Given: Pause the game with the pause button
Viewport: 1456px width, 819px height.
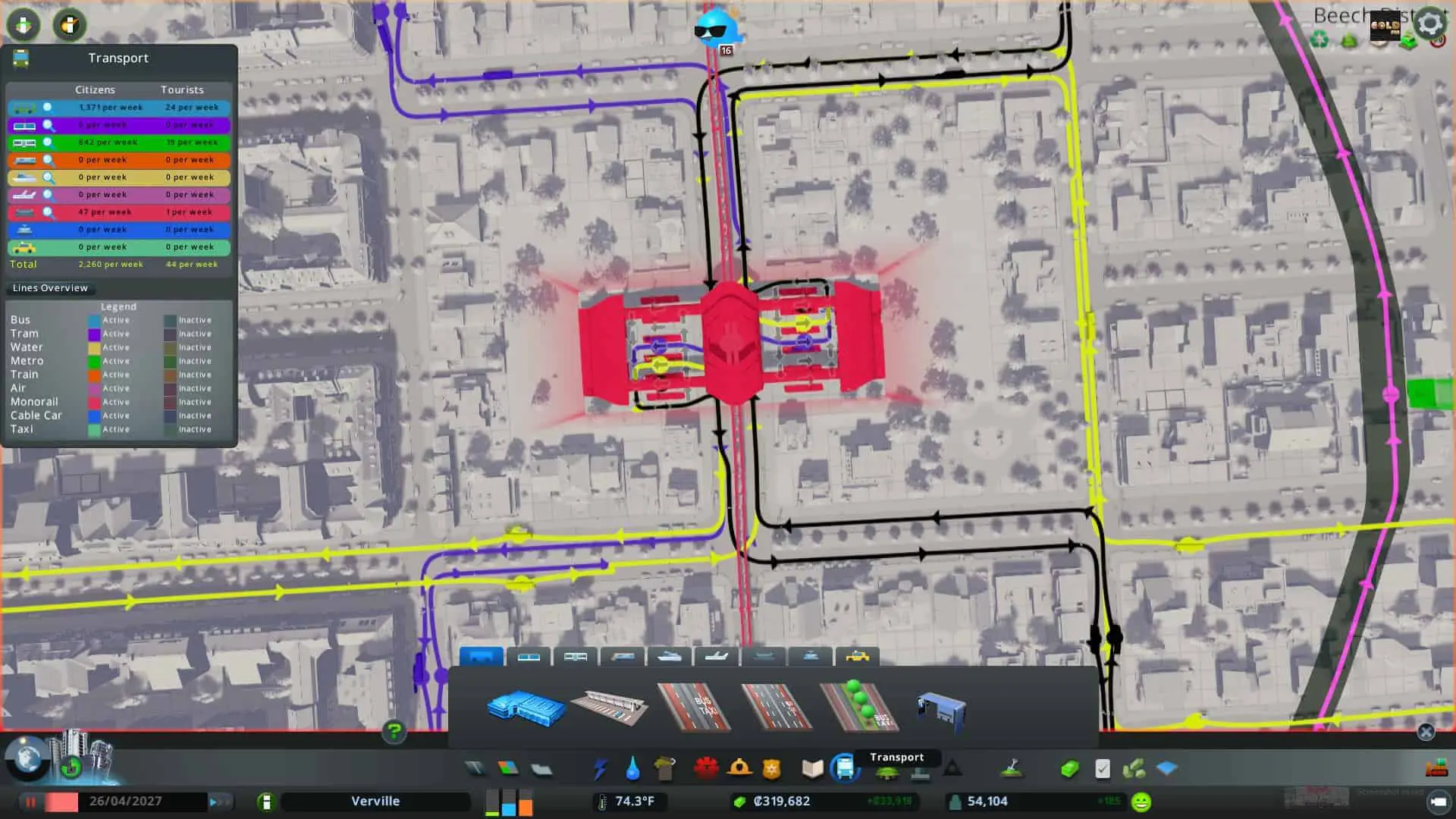Looking at the screenshot, I should click(x=30, y=801).
